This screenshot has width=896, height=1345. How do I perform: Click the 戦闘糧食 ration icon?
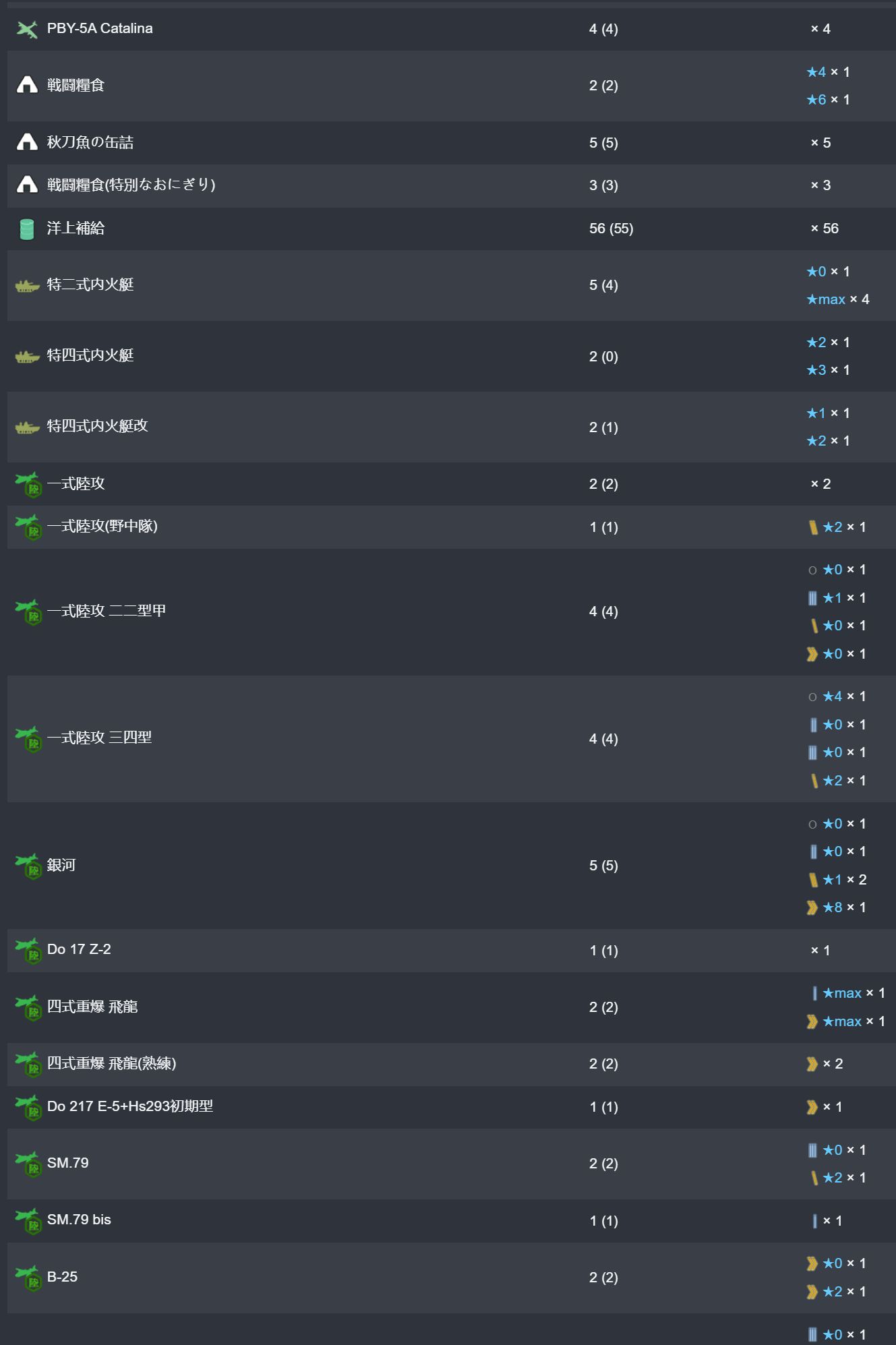point(27,85)
